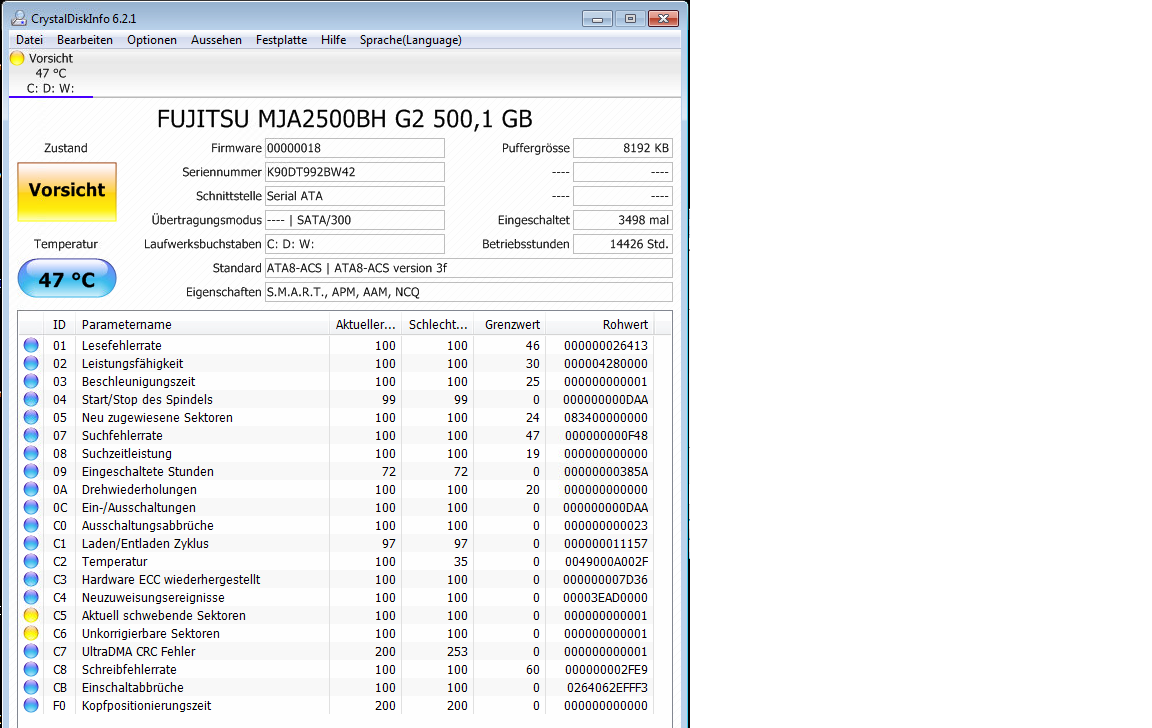Click the Eingeschaltet field 3498 mal
The image size is (1152, 728).
[623, 220]
